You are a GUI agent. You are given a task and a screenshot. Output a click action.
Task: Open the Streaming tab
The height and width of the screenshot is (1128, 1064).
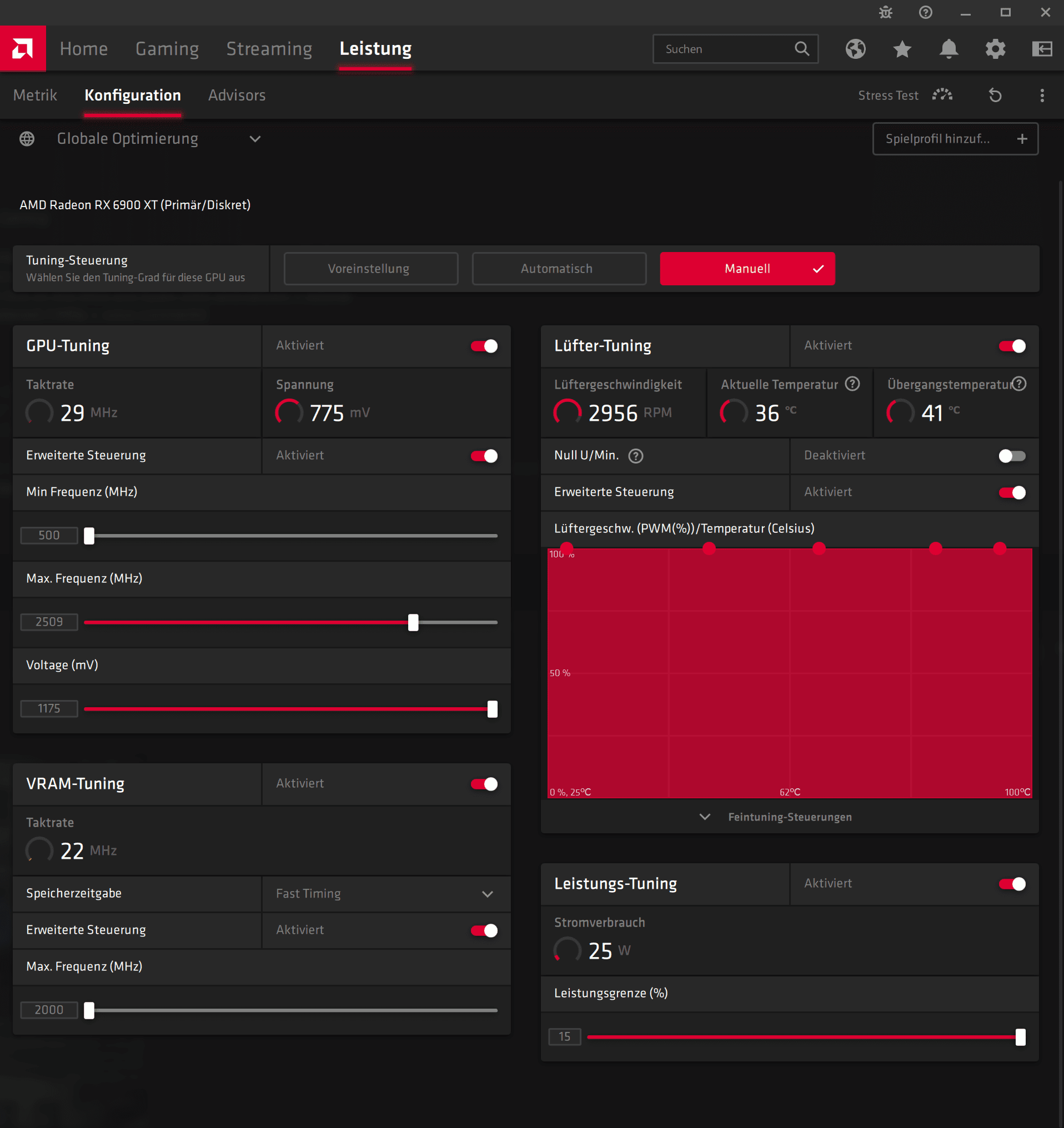269,49
